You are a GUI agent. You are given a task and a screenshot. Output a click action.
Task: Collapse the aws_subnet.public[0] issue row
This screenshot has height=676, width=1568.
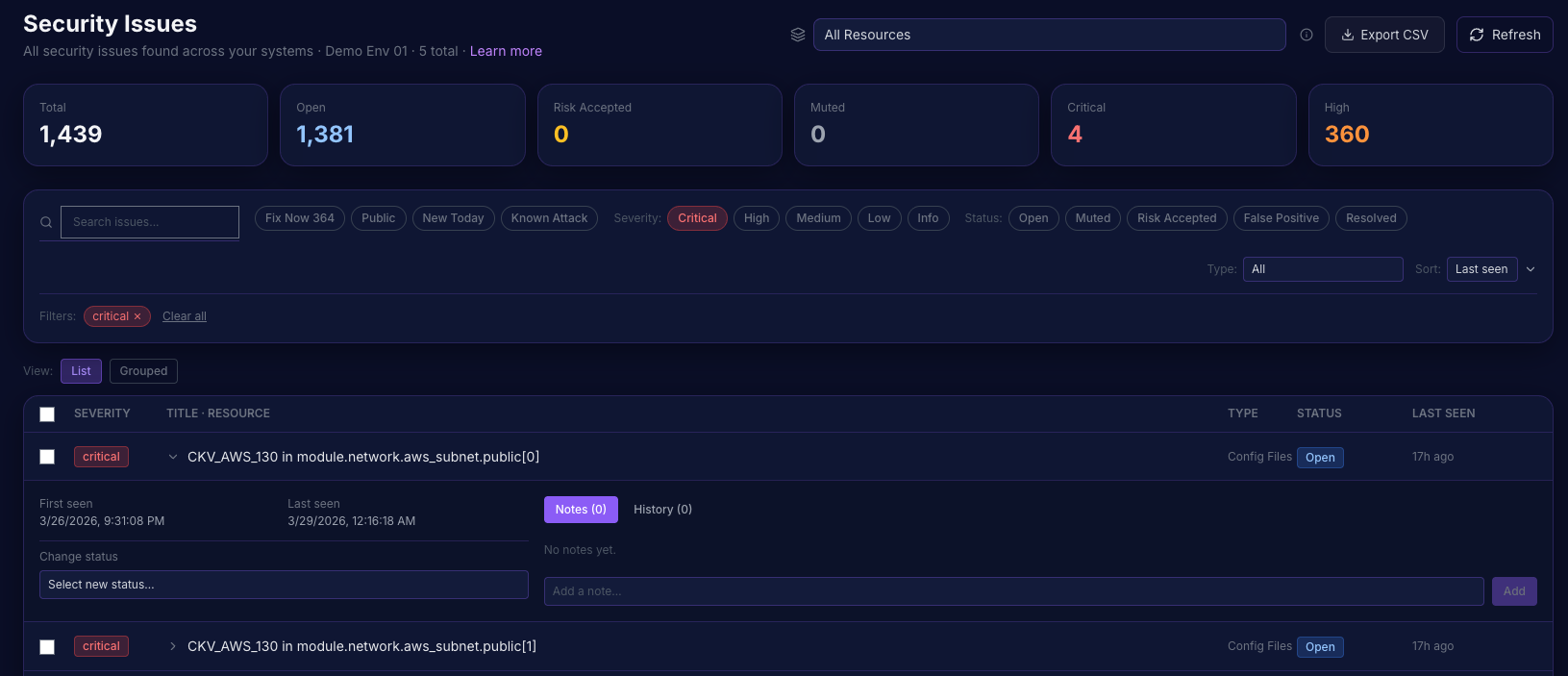(x=173, y=457)
